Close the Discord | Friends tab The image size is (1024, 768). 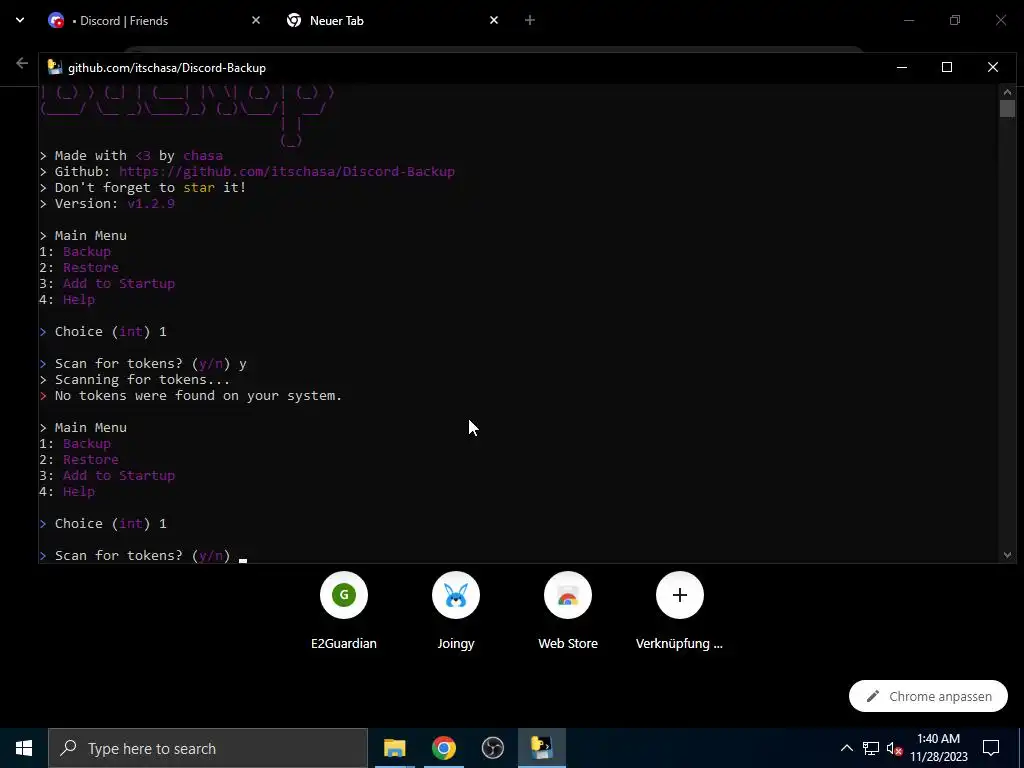[x=256, y=21]
